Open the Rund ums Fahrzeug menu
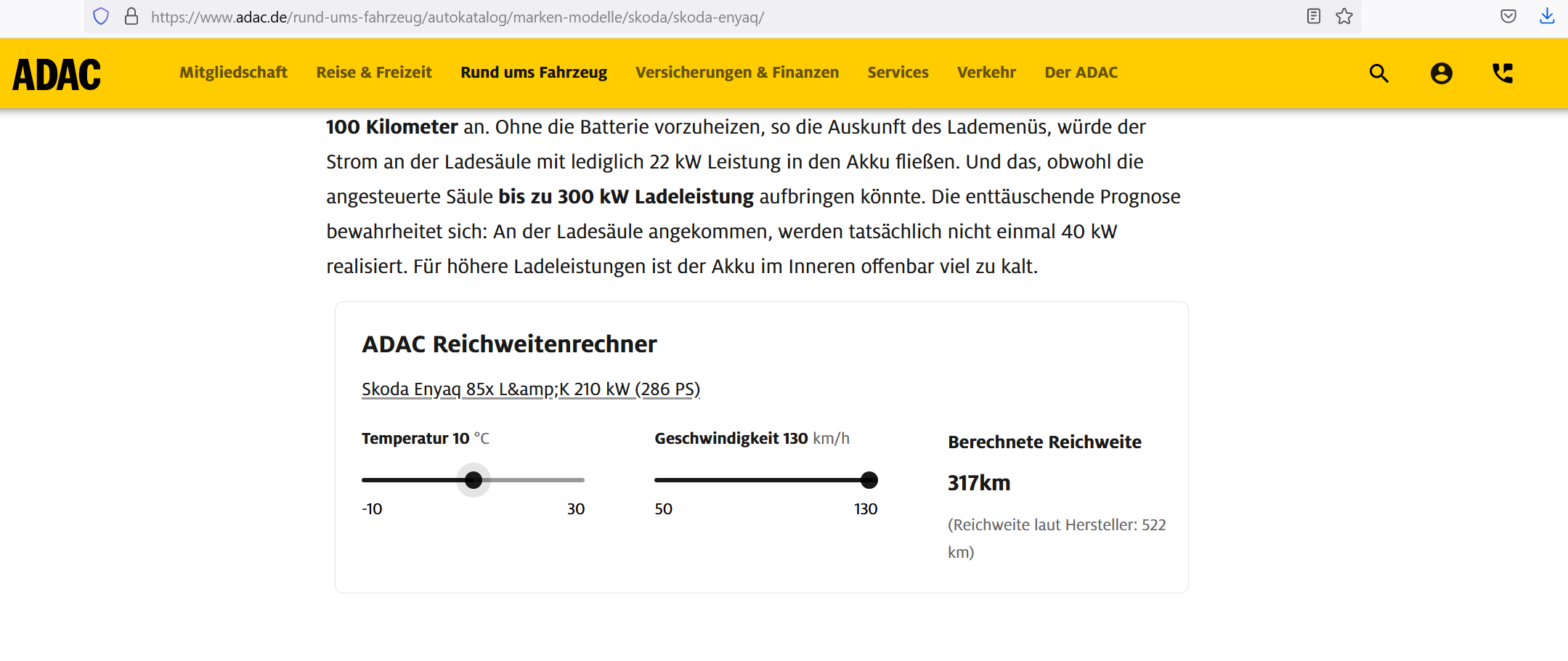 [534, 73]
